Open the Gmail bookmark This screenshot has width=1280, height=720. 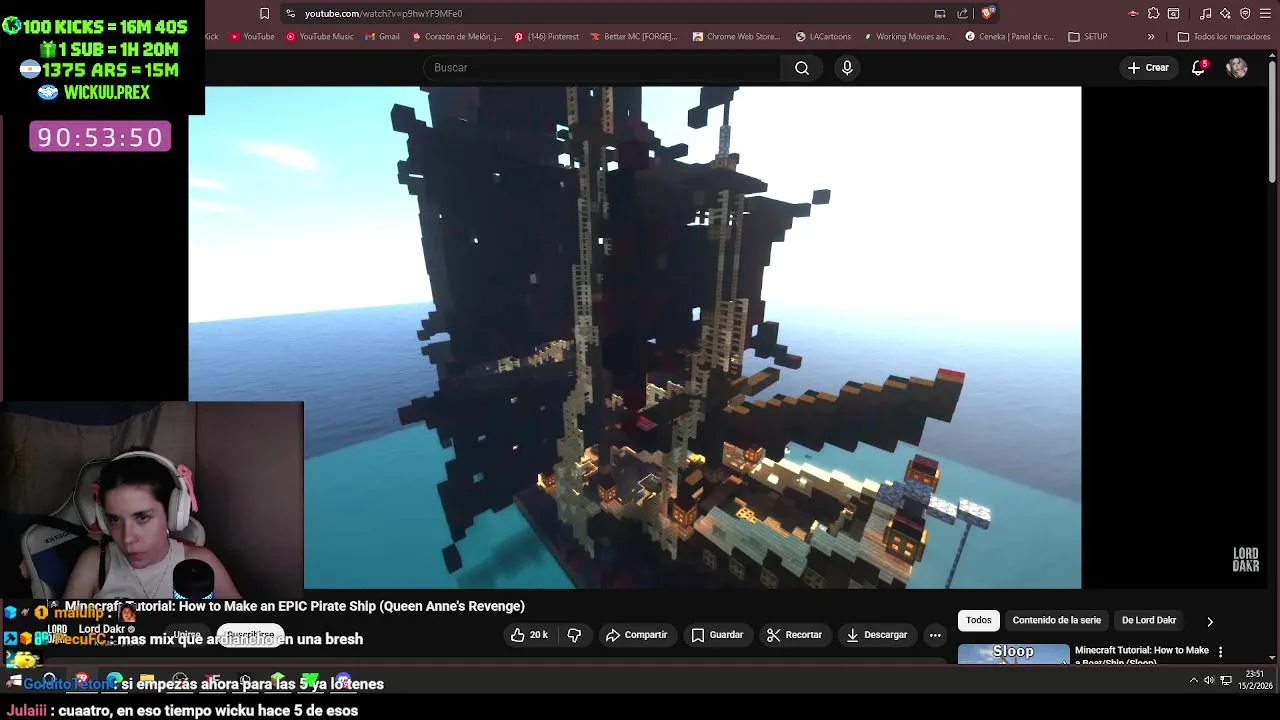coord(382,37)
